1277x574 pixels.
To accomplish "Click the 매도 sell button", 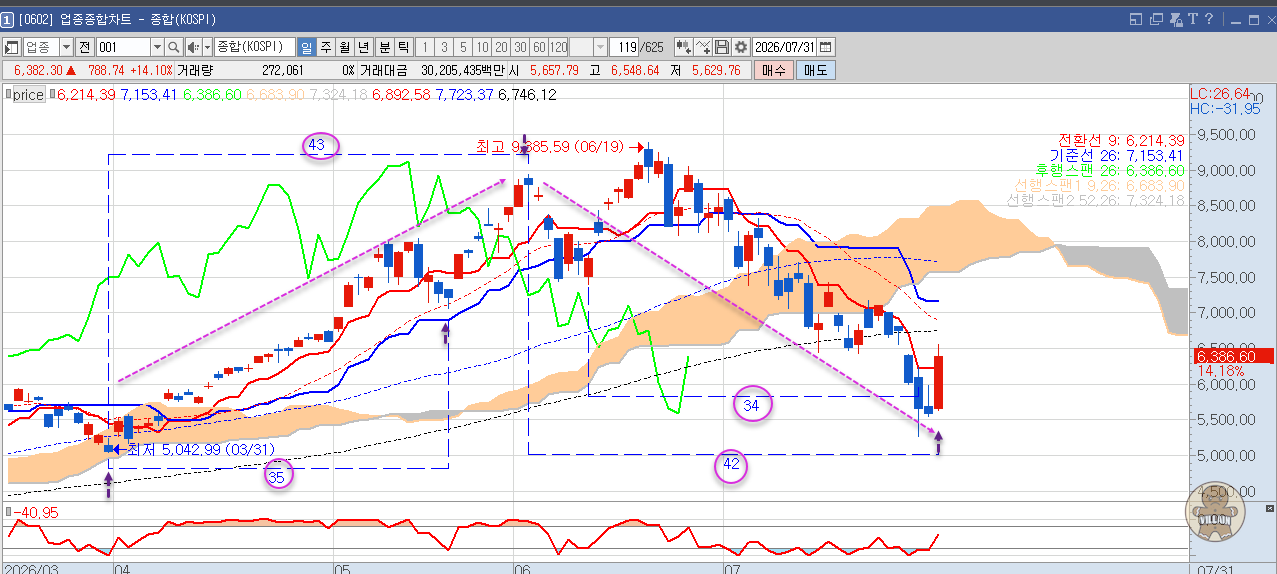I will click(815, 70).
